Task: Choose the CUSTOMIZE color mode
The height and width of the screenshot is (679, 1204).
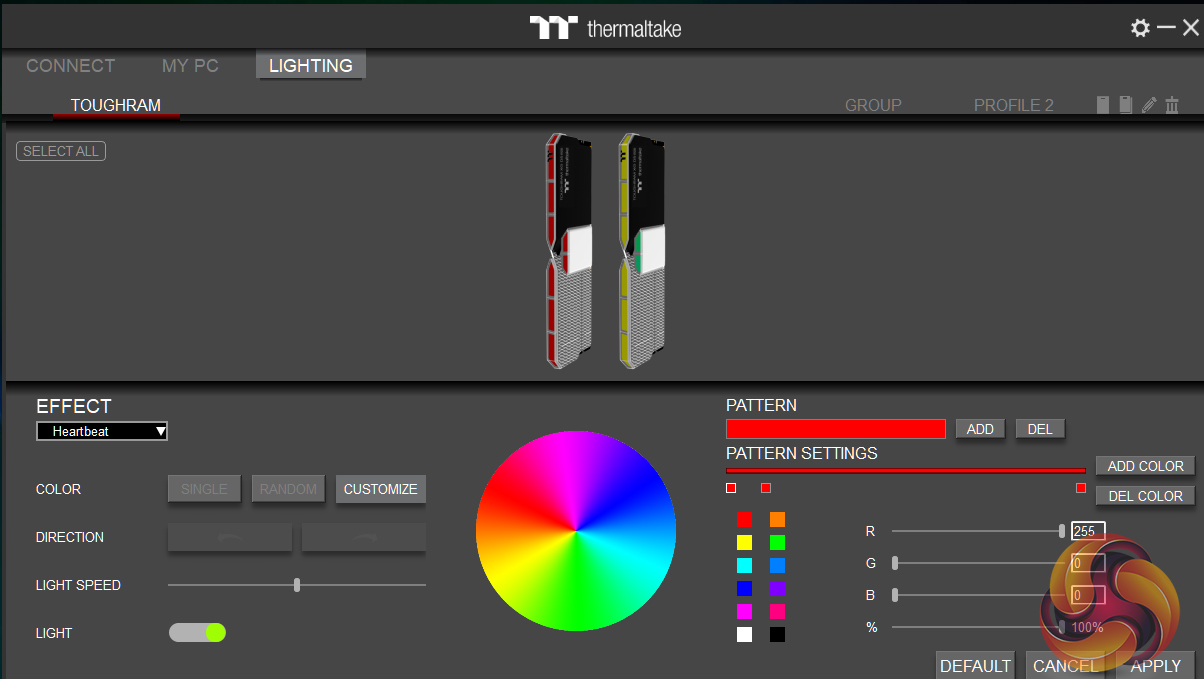Action: [x=381, y=489]
